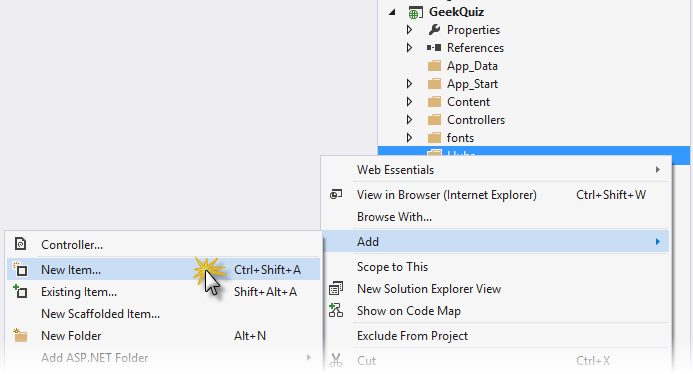693x374 pixels.
Task: Select the App_Data folder
Action: tap(472, 66)
